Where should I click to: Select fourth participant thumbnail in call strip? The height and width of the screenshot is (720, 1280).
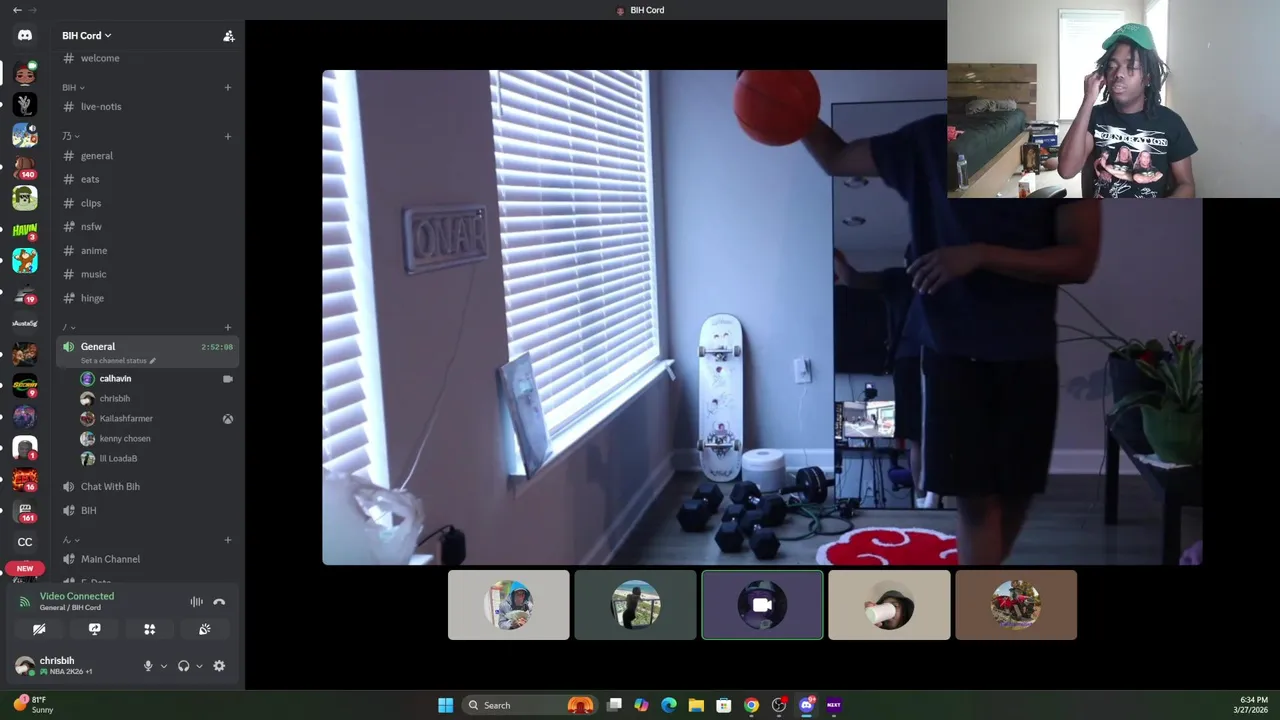pyautogui.click(x=889, y=605)
